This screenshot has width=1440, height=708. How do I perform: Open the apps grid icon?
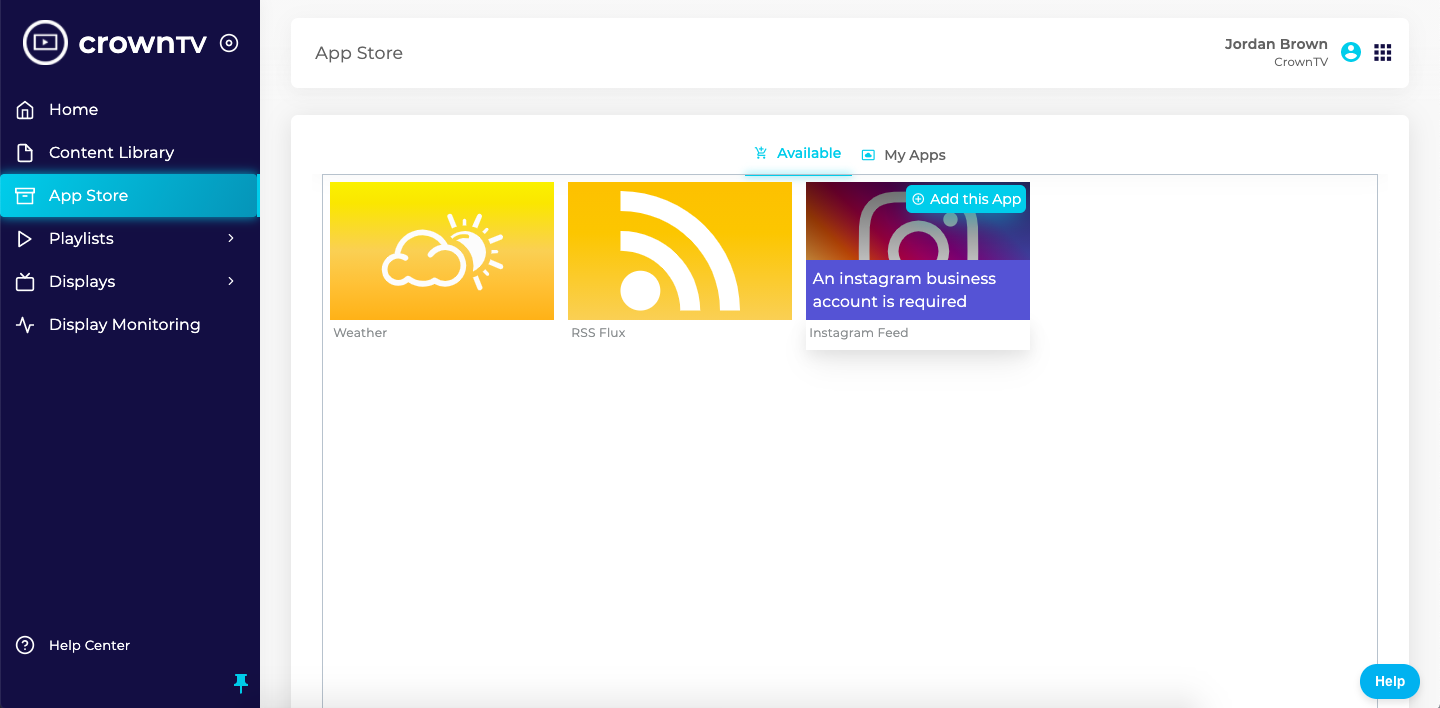point(1383,52)
